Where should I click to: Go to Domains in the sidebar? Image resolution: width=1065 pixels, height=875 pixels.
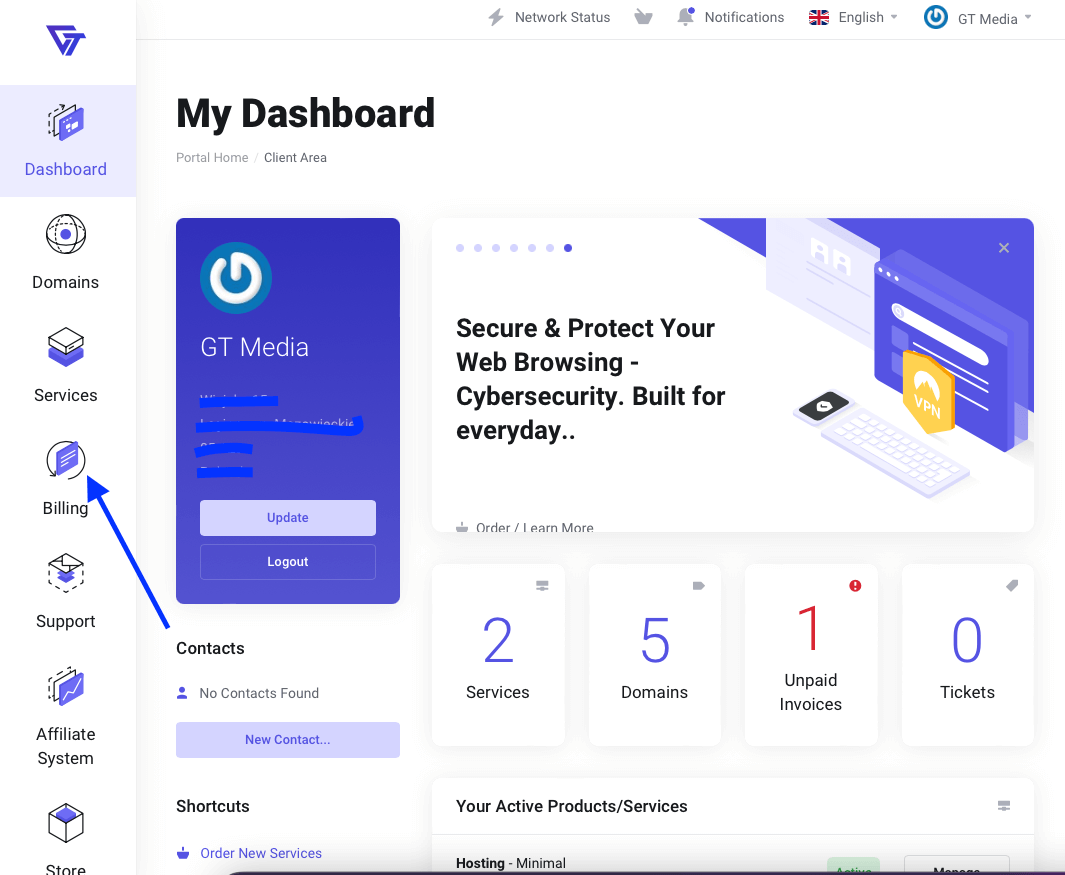tap(66, 282)
